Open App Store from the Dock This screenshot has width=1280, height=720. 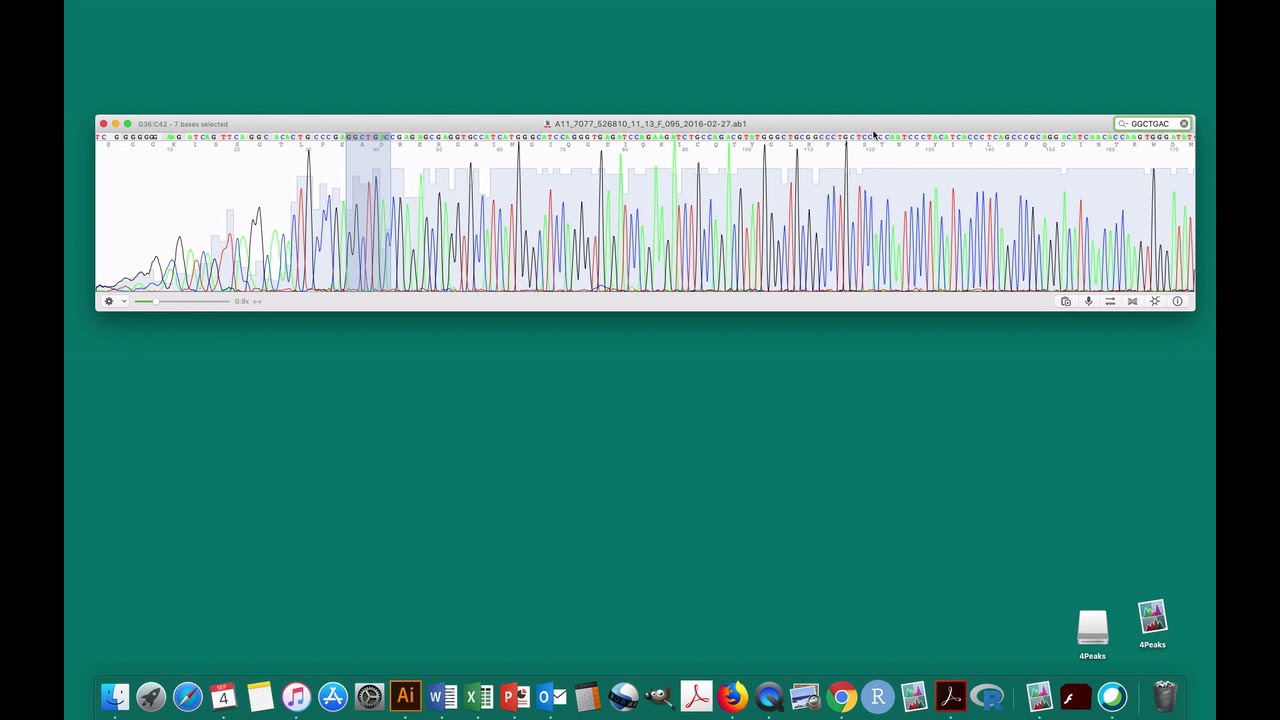pyautogui.click(x=332, y=696)
